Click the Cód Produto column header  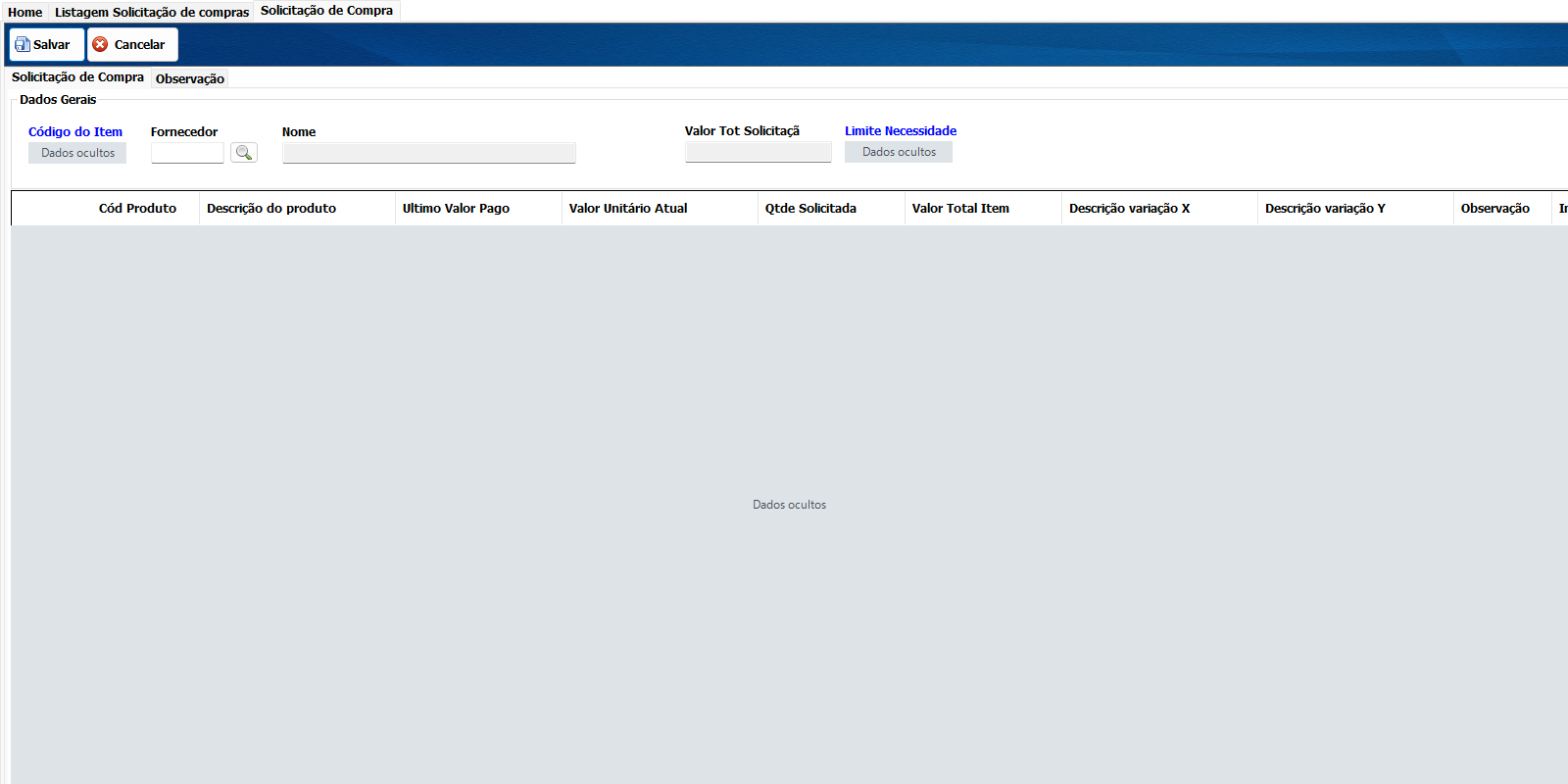[137, 208]
